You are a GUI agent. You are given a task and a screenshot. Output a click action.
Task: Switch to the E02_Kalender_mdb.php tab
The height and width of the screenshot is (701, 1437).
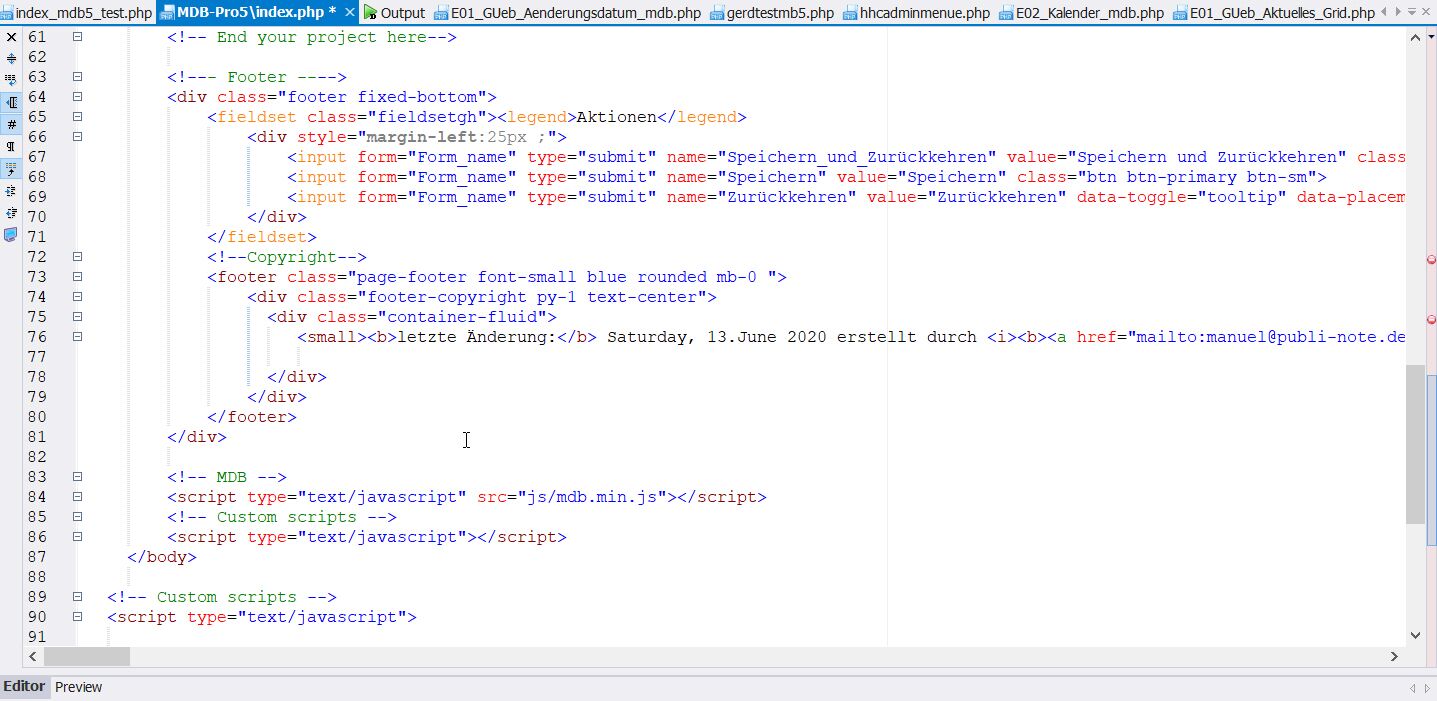[x=1082, y=13]
